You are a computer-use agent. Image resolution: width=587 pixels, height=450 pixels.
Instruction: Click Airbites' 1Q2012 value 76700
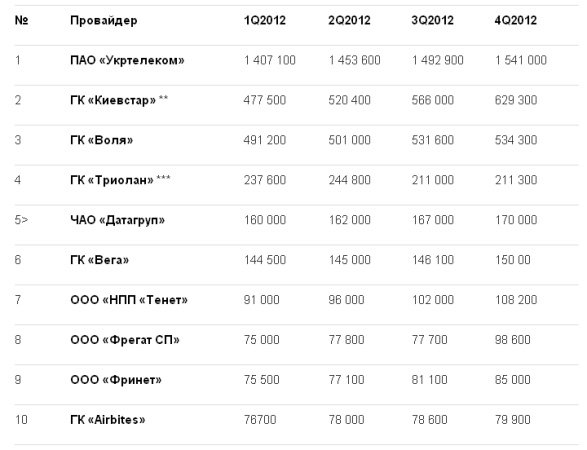click(260, 420)
